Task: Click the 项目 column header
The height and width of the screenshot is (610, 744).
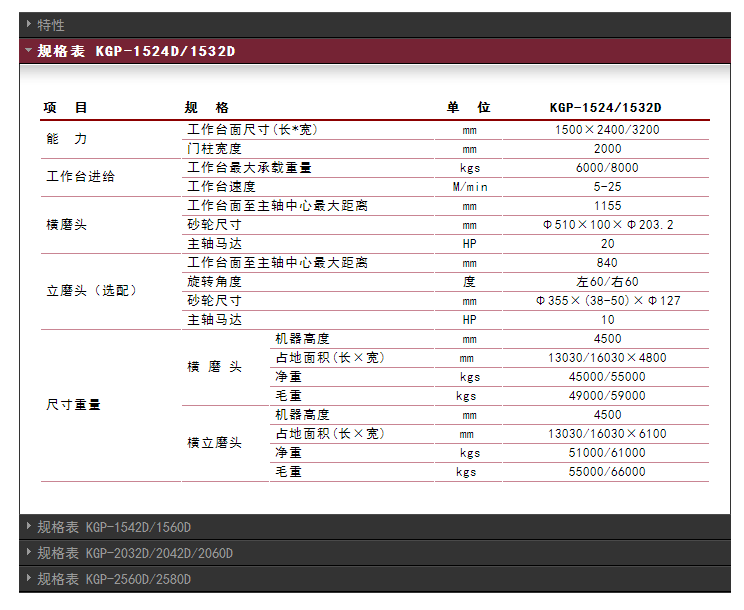Action: tap(65, 108)
